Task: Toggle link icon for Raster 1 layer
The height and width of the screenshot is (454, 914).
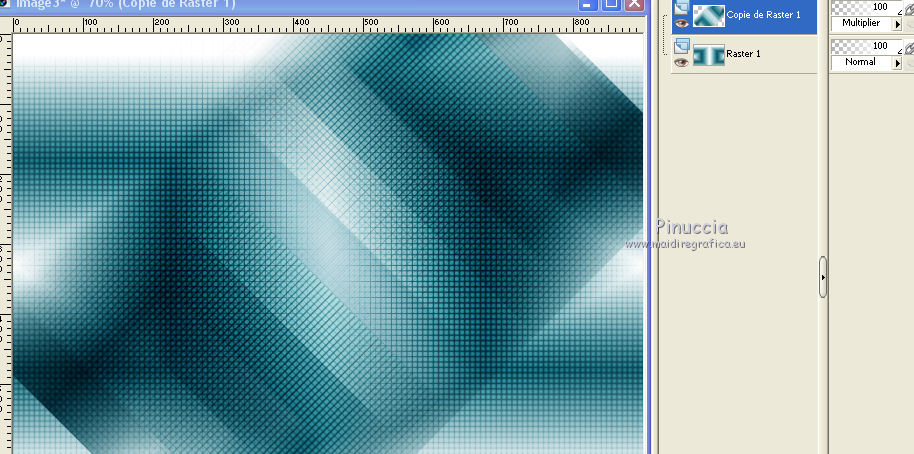Action: pyautogui.click(x=909, y=47)
